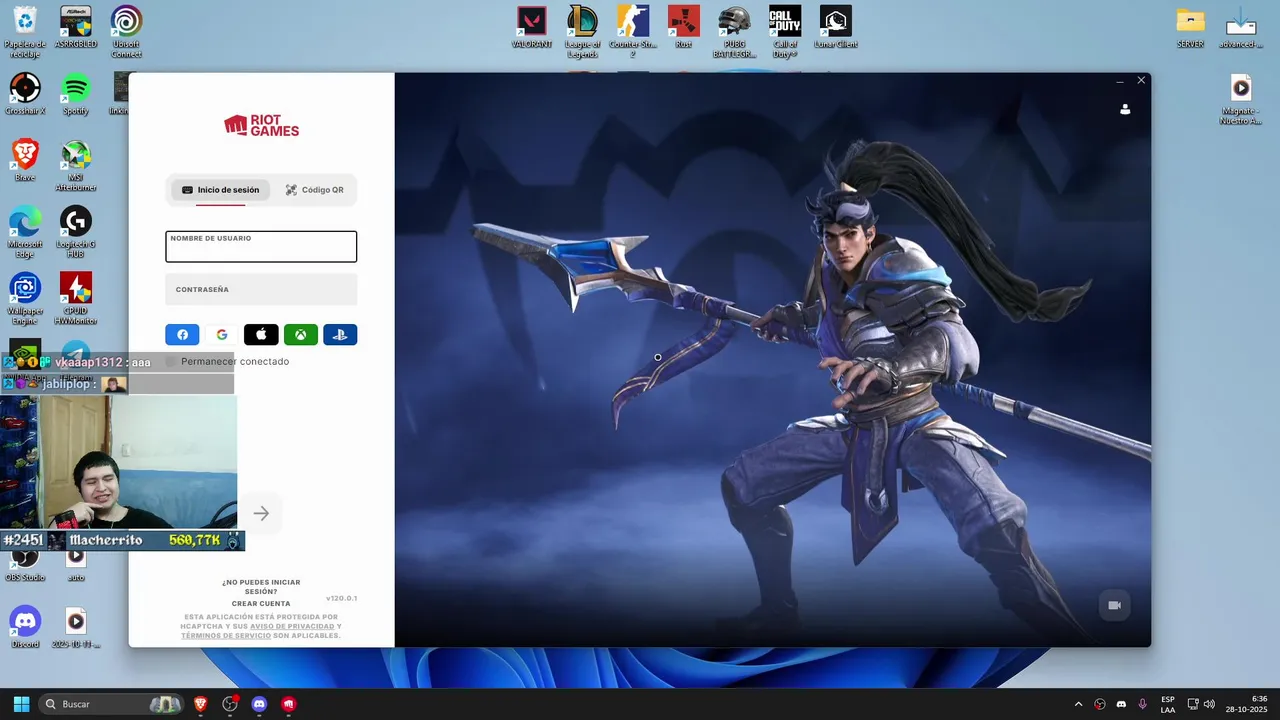Select the SERVER folder on desktop
Screen dimensions: 1280x720
[x=1190, y=28]
